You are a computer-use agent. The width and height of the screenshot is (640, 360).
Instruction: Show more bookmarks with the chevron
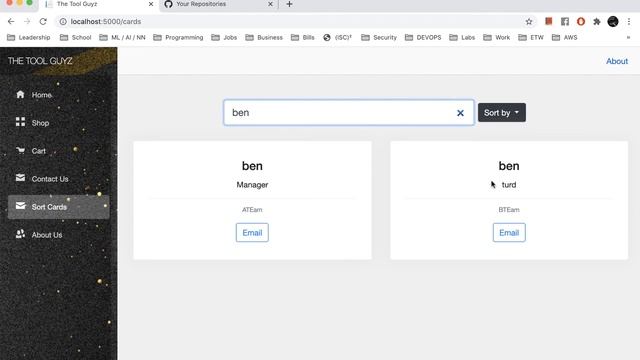click(628, 38)
